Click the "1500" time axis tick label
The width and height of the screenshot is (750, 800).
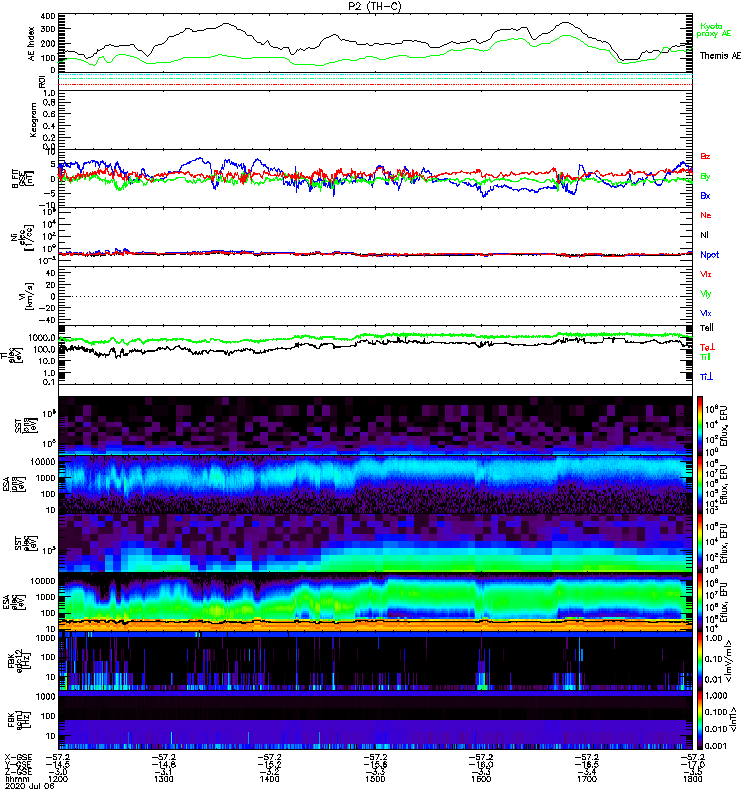375,779
